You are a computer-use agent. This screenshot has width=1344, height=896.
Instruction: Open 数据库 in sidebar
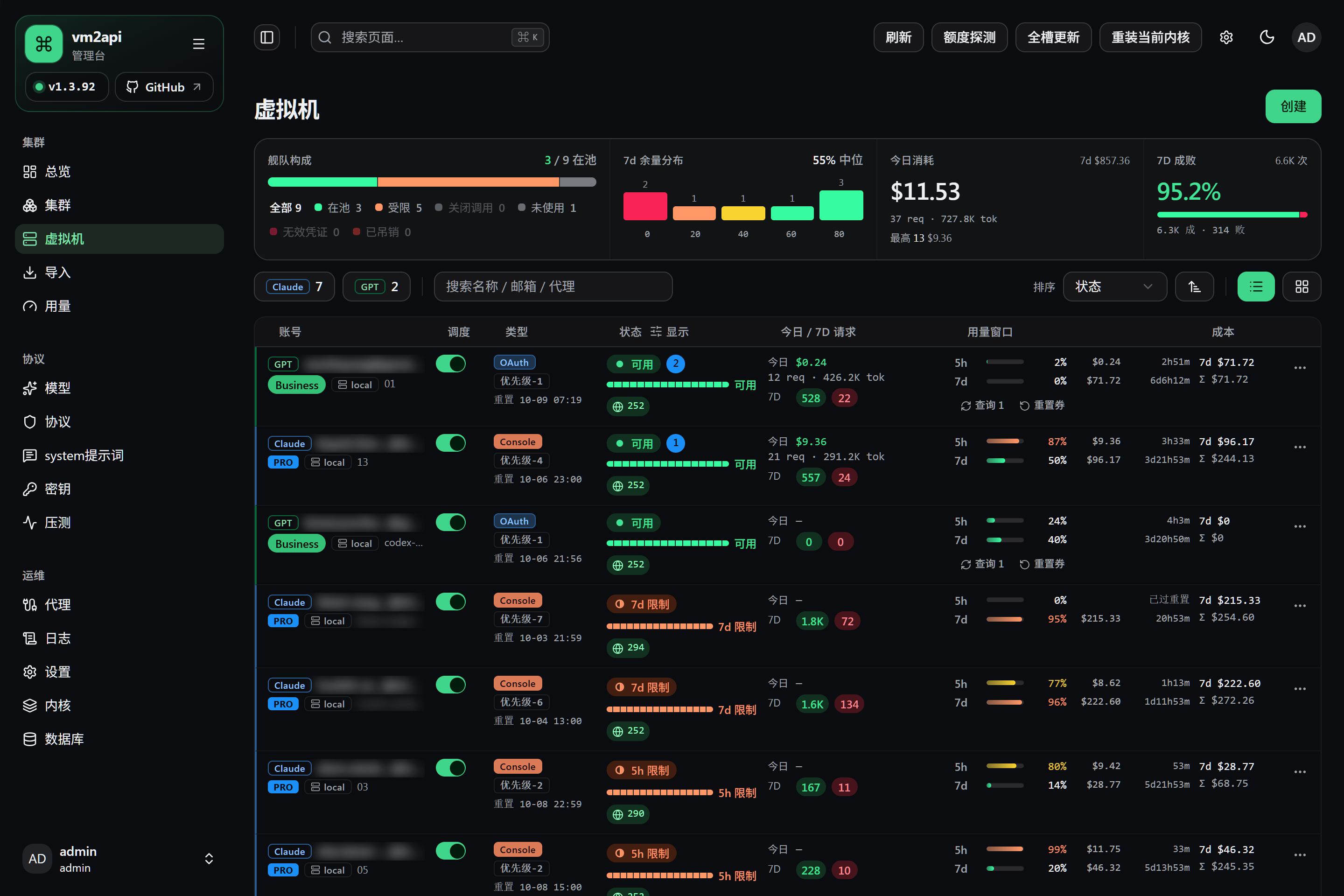pyautogui.click(x=119, y=739)
